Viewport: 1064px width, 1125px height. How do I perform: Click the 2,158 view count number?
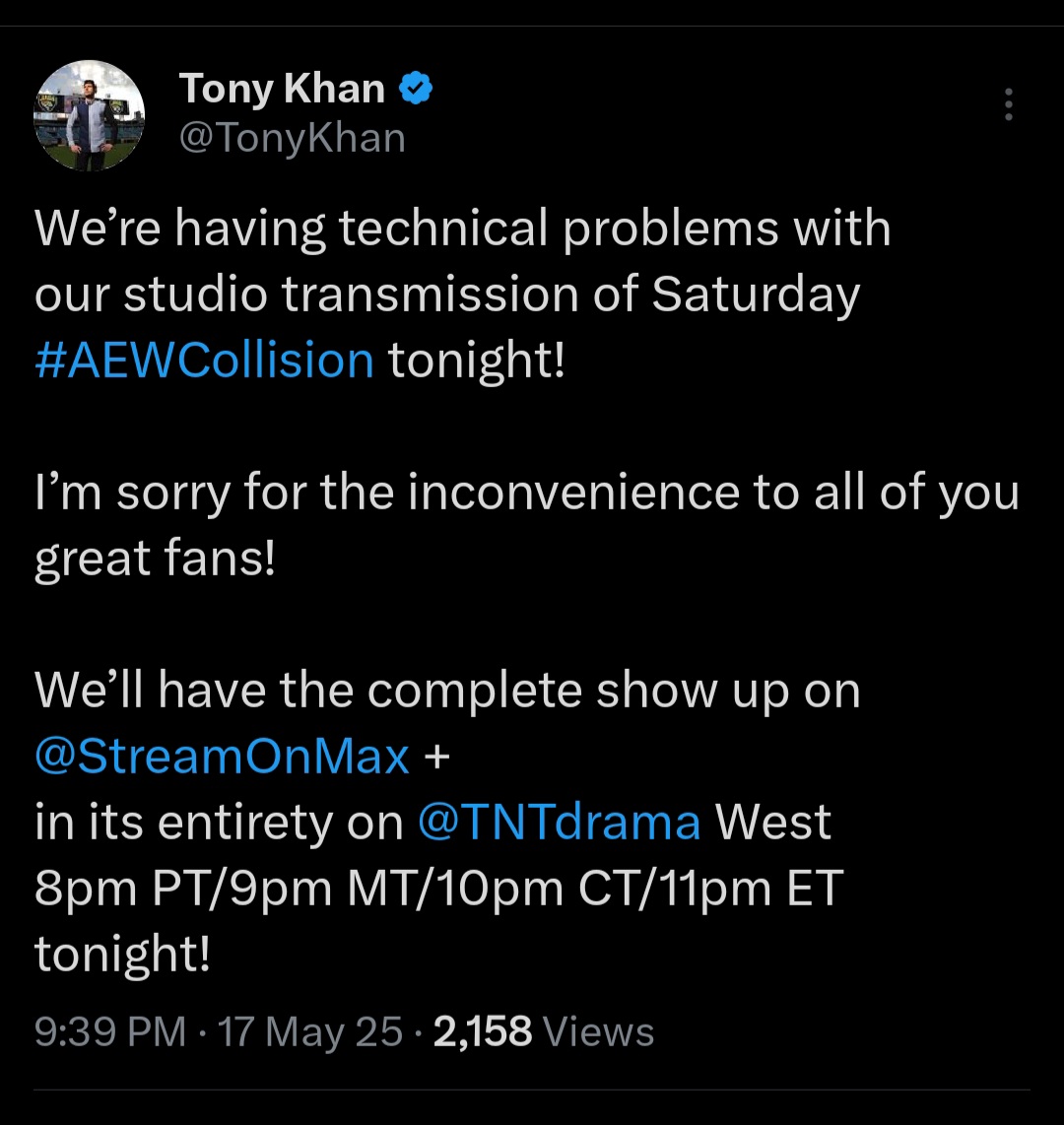483,1031
